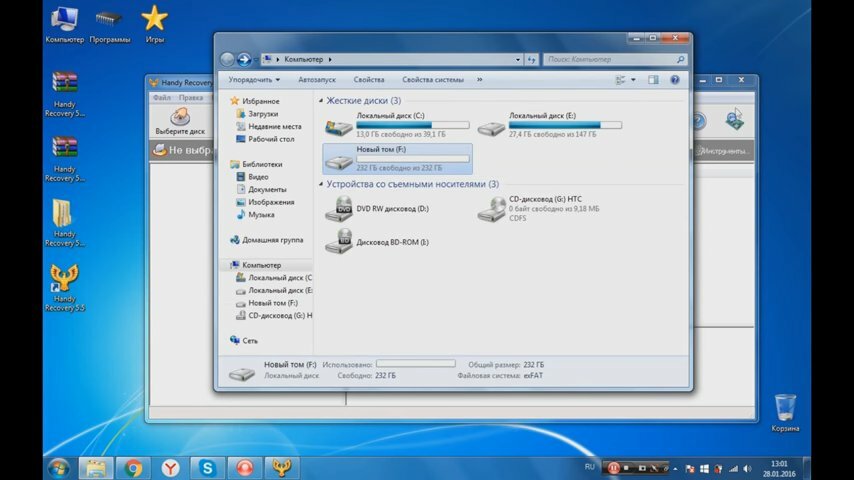
Task: Open Изображения library in navigation pane
Action: 271,202
